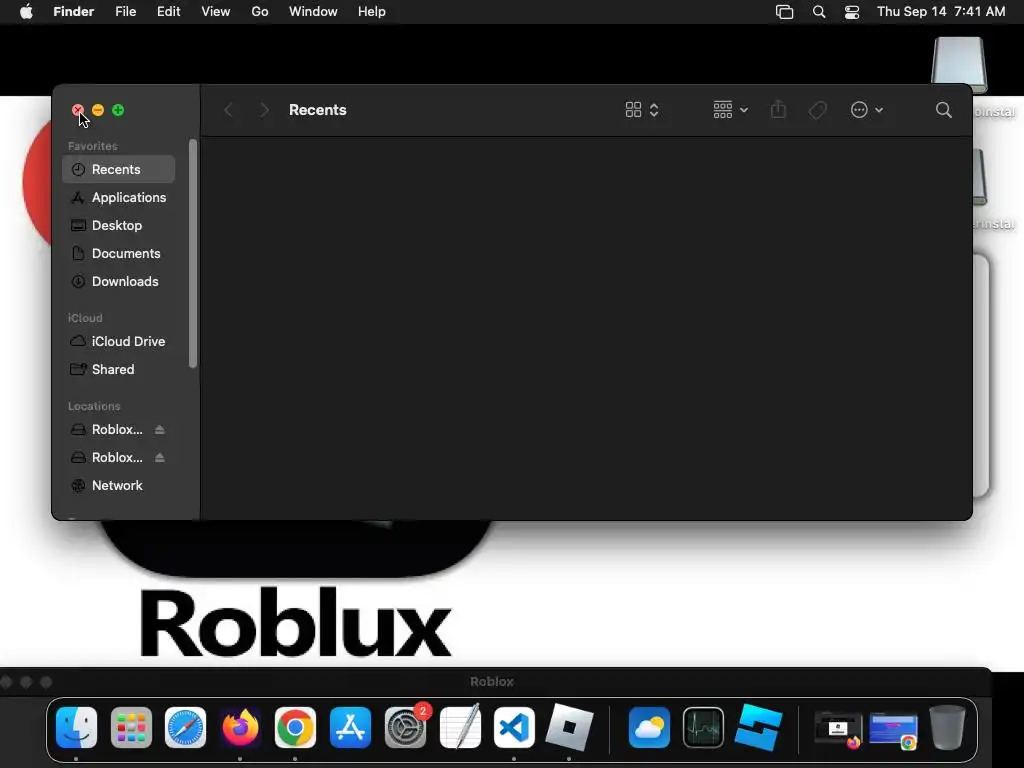Minimize Finder window with yellow button
This screenshot has width=1024, height=768.
point(98,110)
